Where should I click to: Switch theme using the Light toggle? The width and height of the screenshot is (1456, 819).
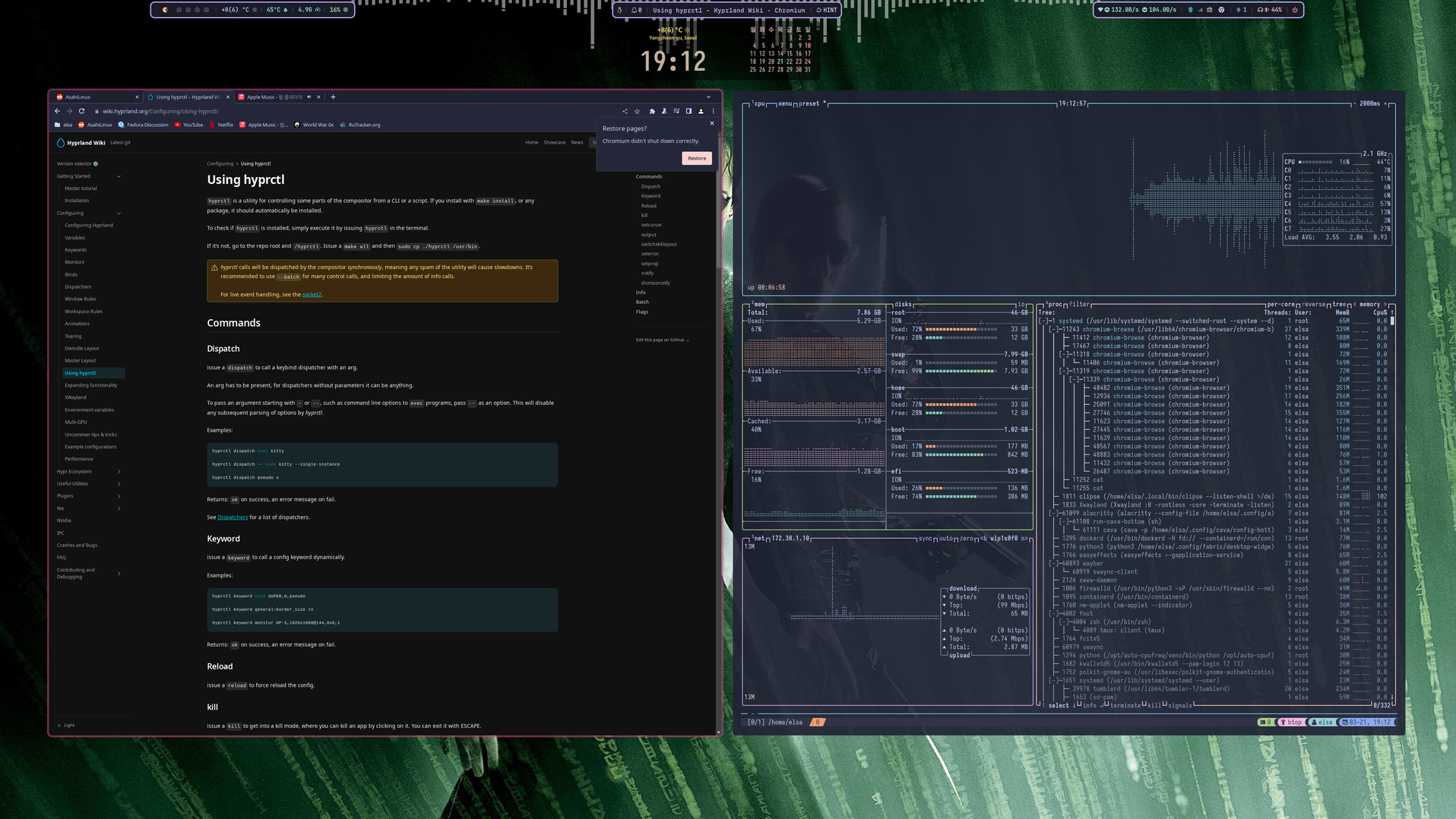point(67,725)
